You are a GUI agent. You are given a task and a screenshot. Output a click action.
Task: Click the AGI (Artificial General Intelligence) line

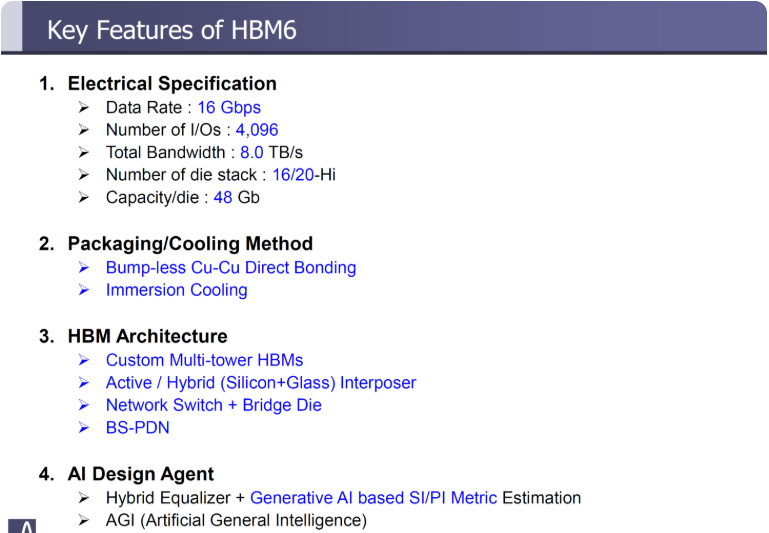[236, 520]
